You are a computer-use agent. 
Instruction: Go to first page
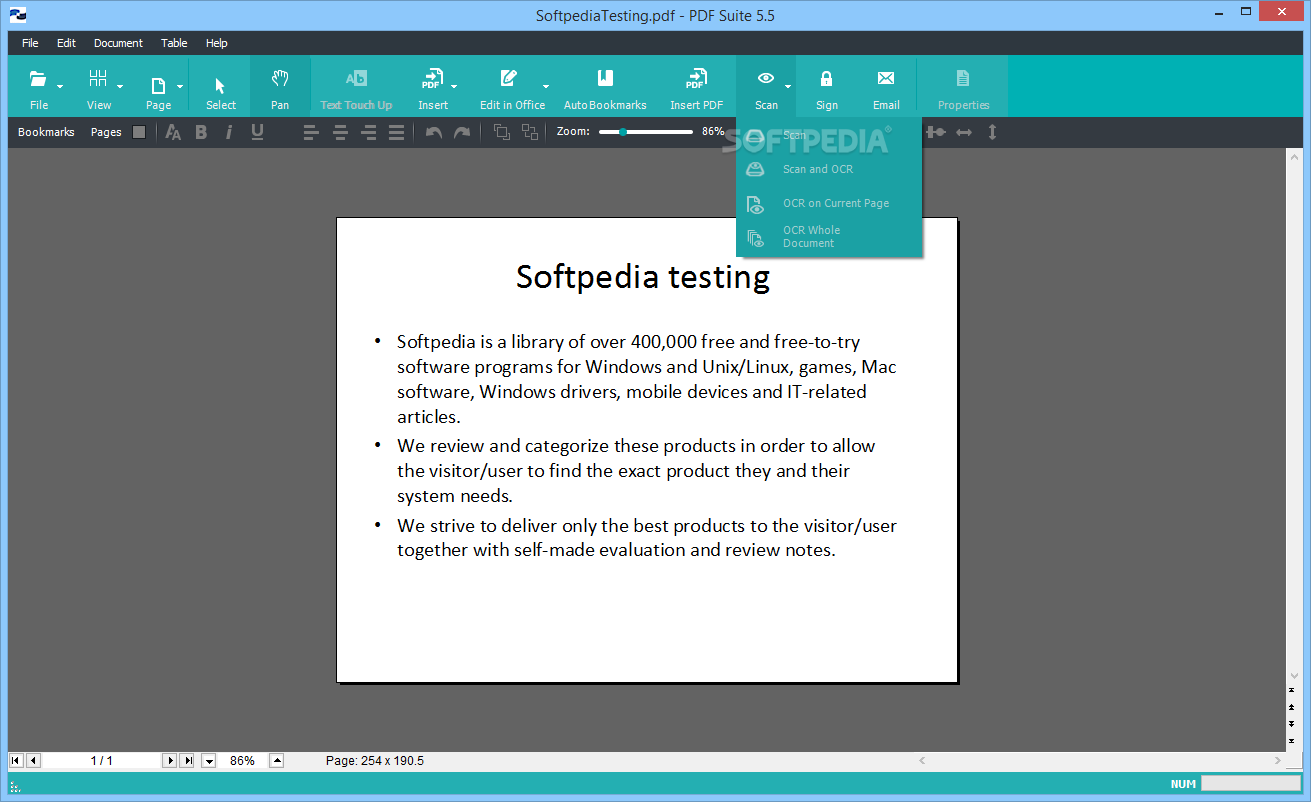pyautogui.click(x=16, y=761)
